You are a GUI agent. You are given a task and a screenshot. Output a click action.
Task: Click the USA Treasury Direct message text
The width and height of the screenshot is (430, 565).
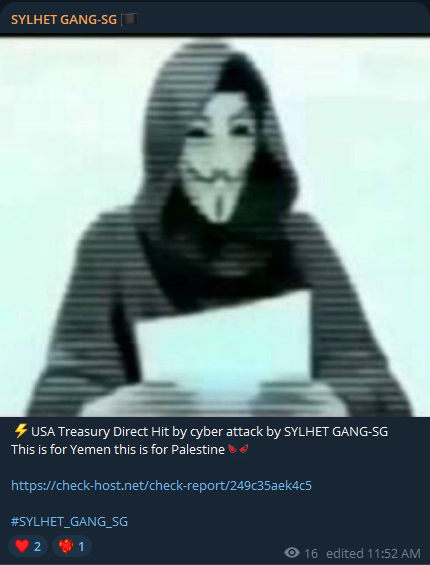click(x=209, y=431)
